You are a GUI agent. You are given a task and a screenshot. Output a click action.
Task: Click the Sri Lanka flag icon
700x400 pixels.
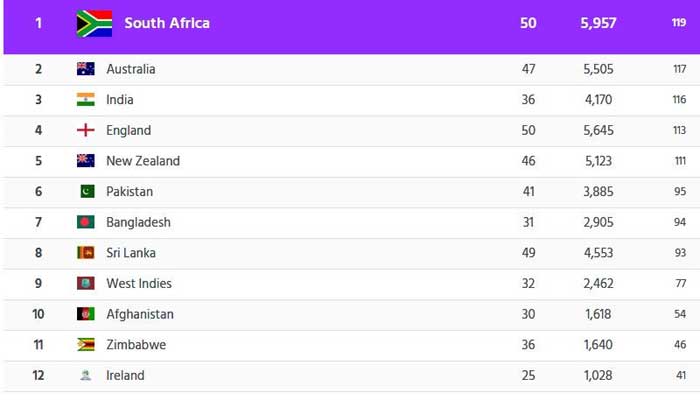coord(86,253)
